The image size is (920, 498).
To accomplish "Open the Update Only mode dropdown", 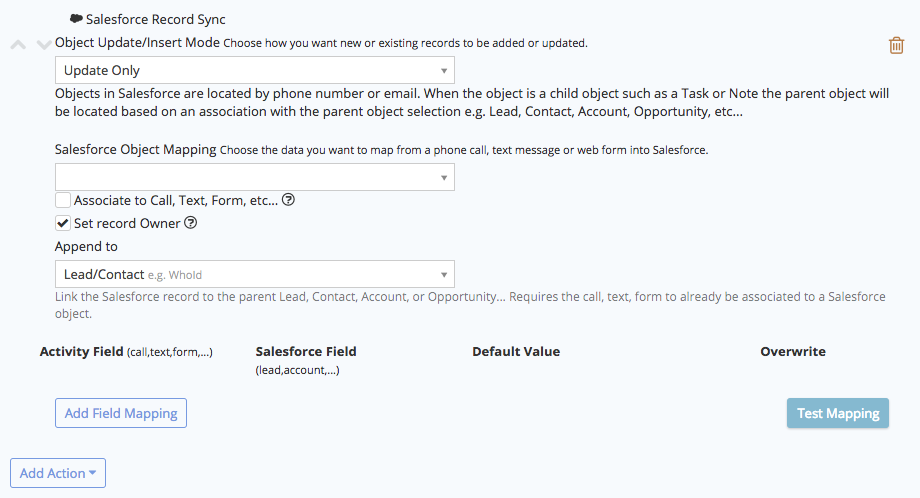I will [x=254, y=70].
